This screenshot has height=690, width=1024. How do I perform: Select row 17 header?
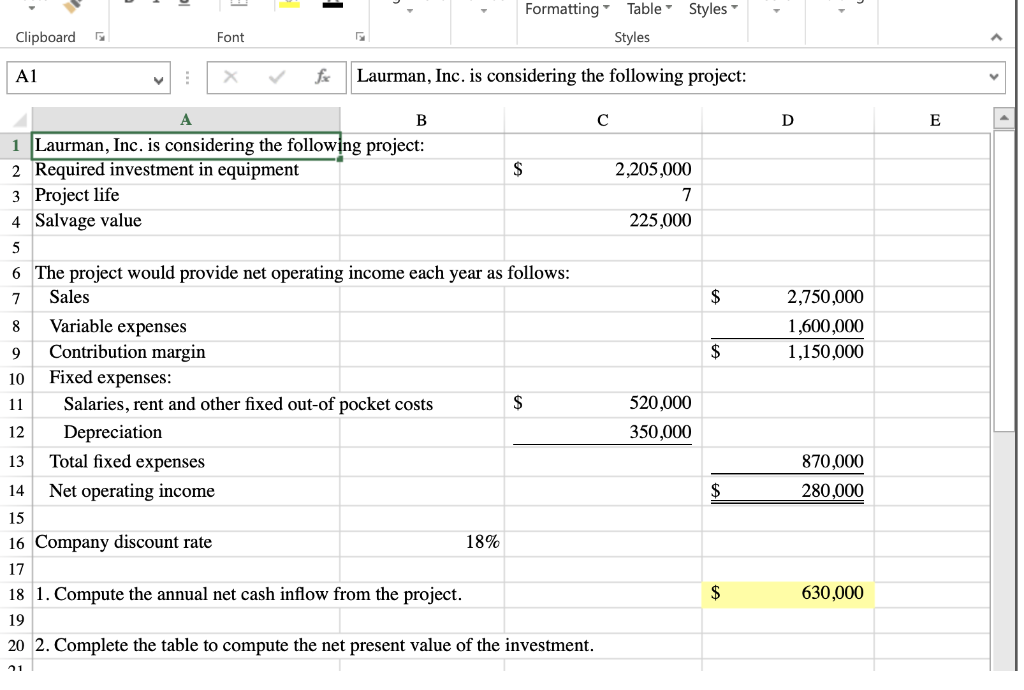(16, 570)
